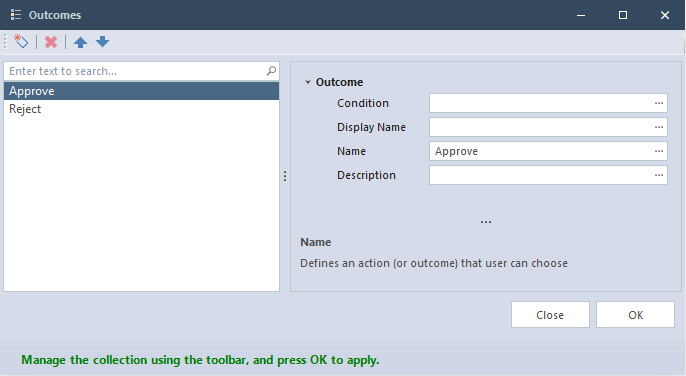Move outcome down with the down arrow

coord(102,42)
